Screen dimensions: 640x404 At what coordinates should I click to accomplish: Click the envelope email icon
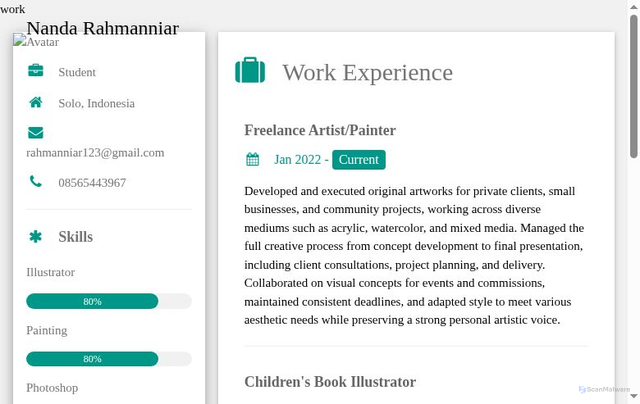pos(36,132)
